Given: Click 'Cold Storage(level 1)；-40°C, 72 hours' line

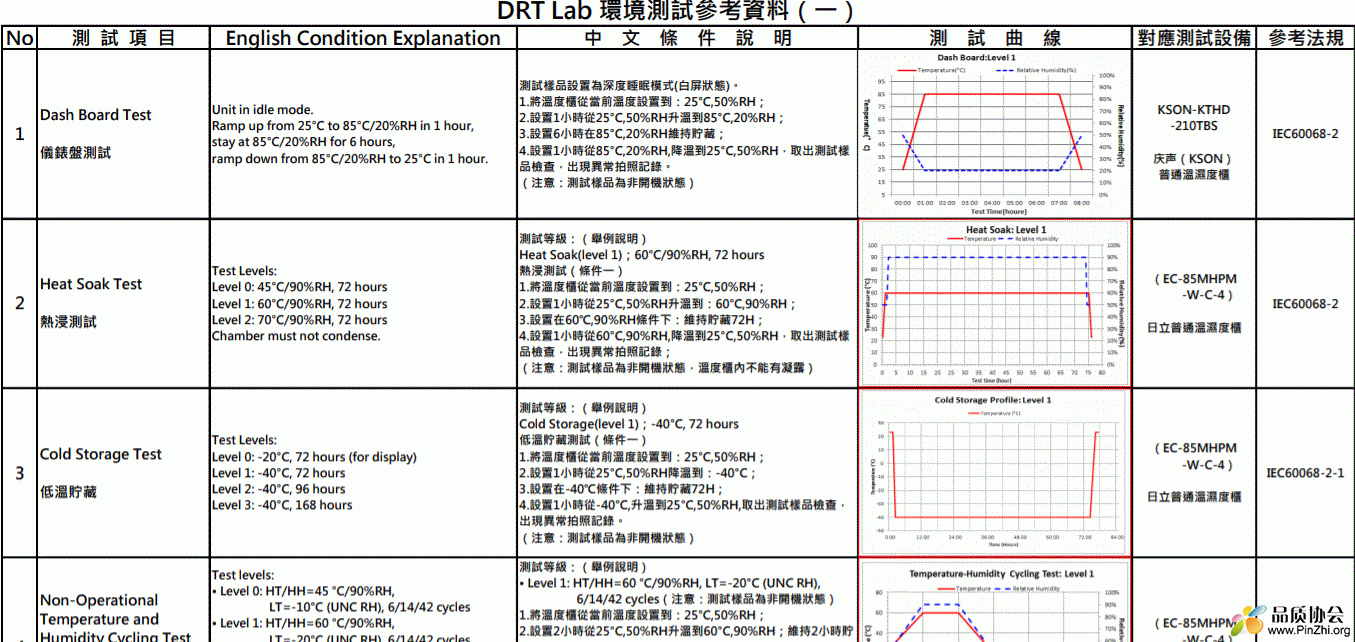Looking at the screenshot, I should coord(629,424).
